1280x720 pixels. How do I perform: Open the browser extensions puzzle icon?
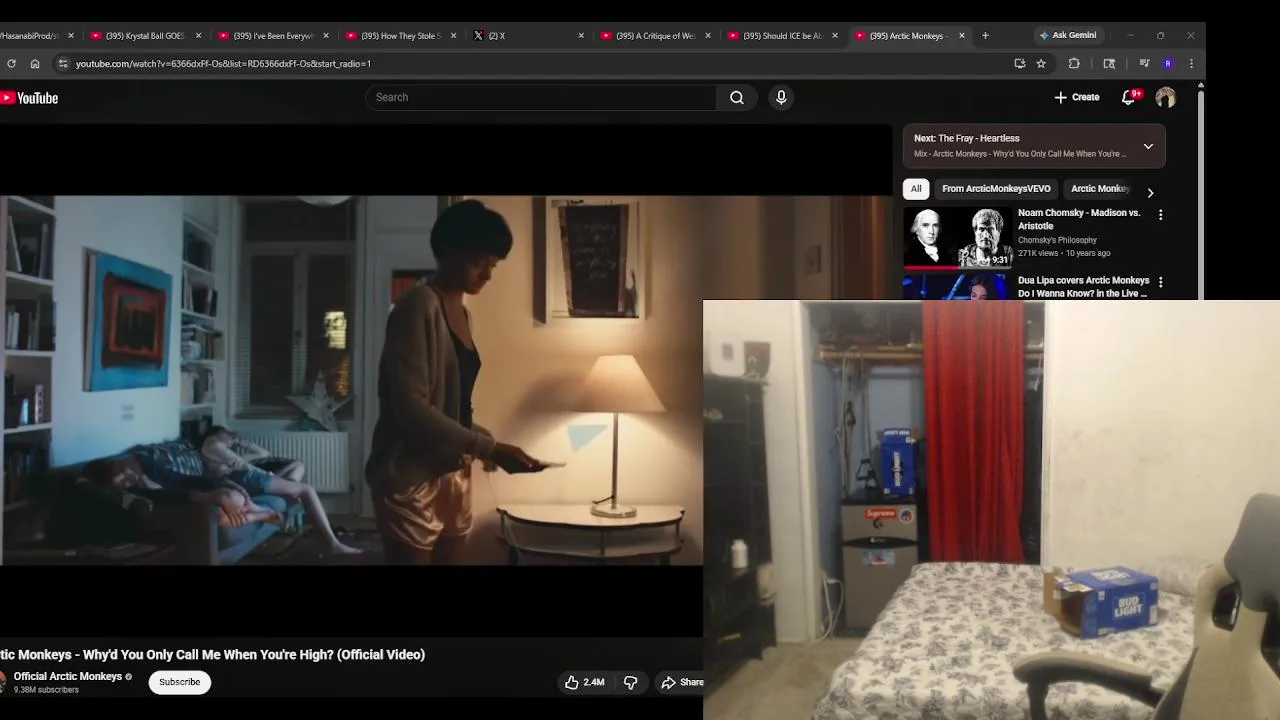tap(1074, 63)
